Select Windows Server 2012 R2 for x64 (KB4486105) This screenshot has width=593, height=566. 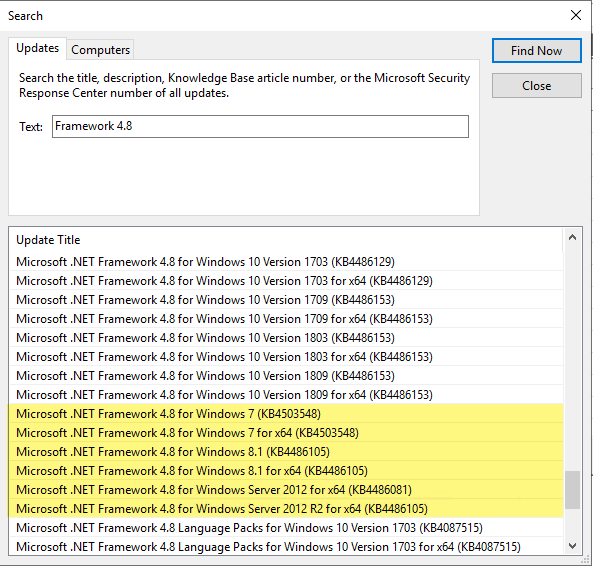click(286, 509)
